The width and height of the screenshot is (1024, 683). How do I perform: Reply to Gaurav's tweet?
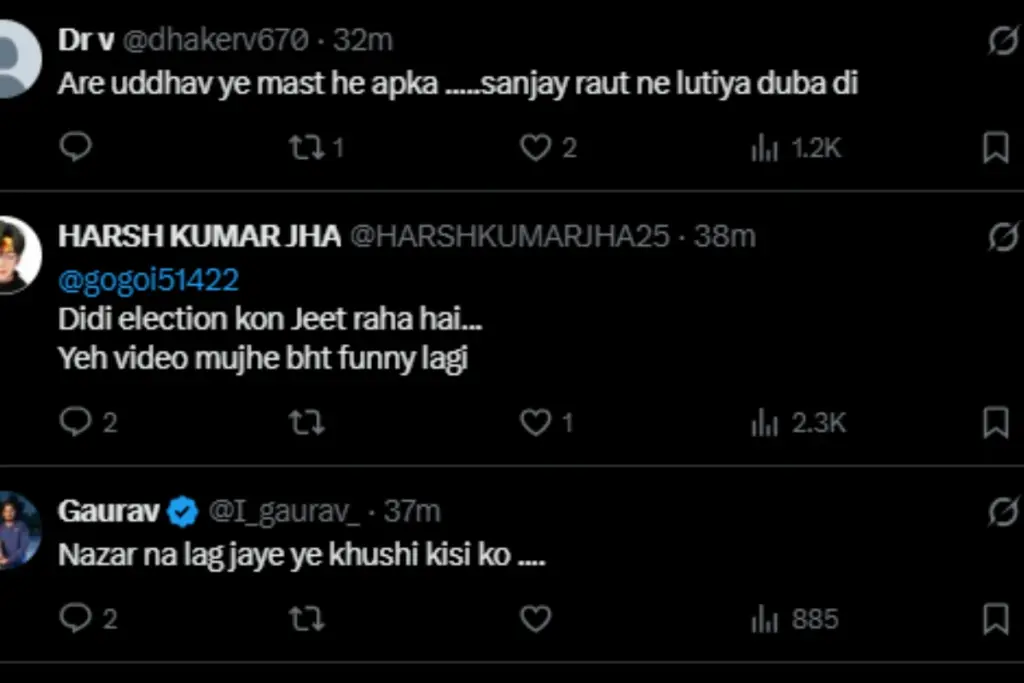click(x=75, y=618)
